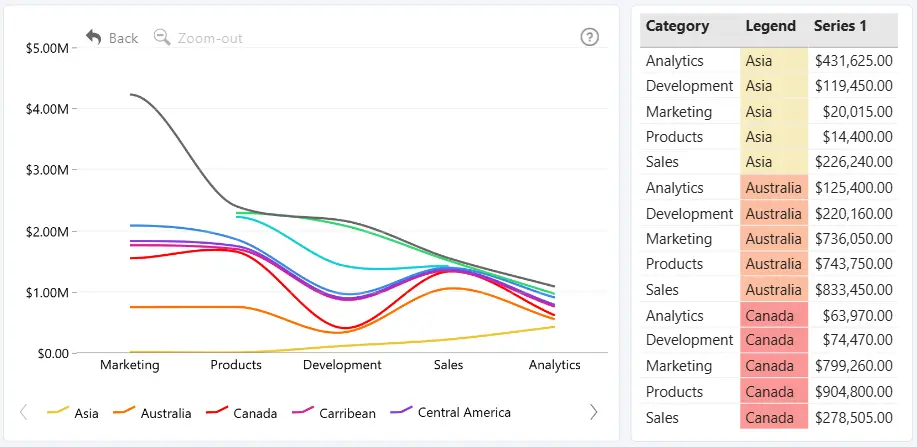This screenshot has height=447, width=917.
Task: Click the $4.00M y-axis label
Action: point(47,109)
